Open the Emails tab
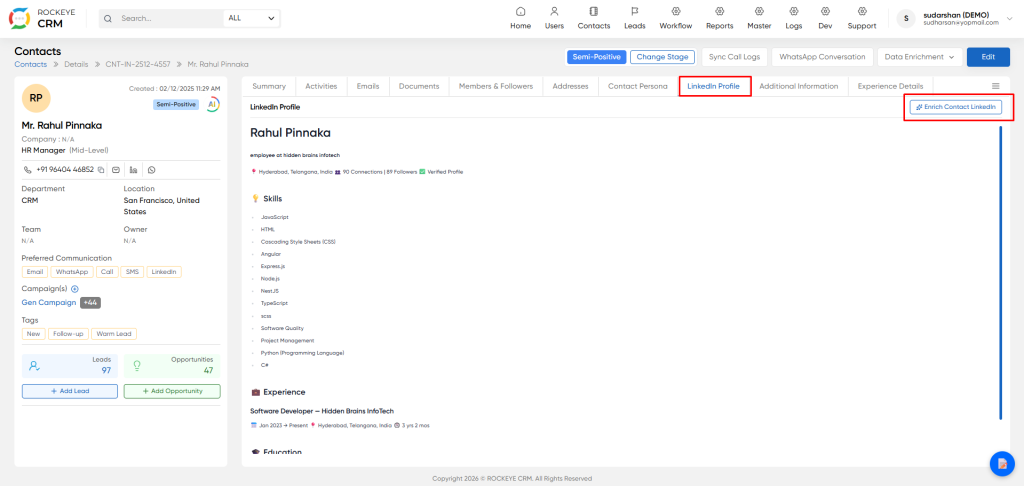This screenshot has height=486, width=1024. click(x=368, y=86)
